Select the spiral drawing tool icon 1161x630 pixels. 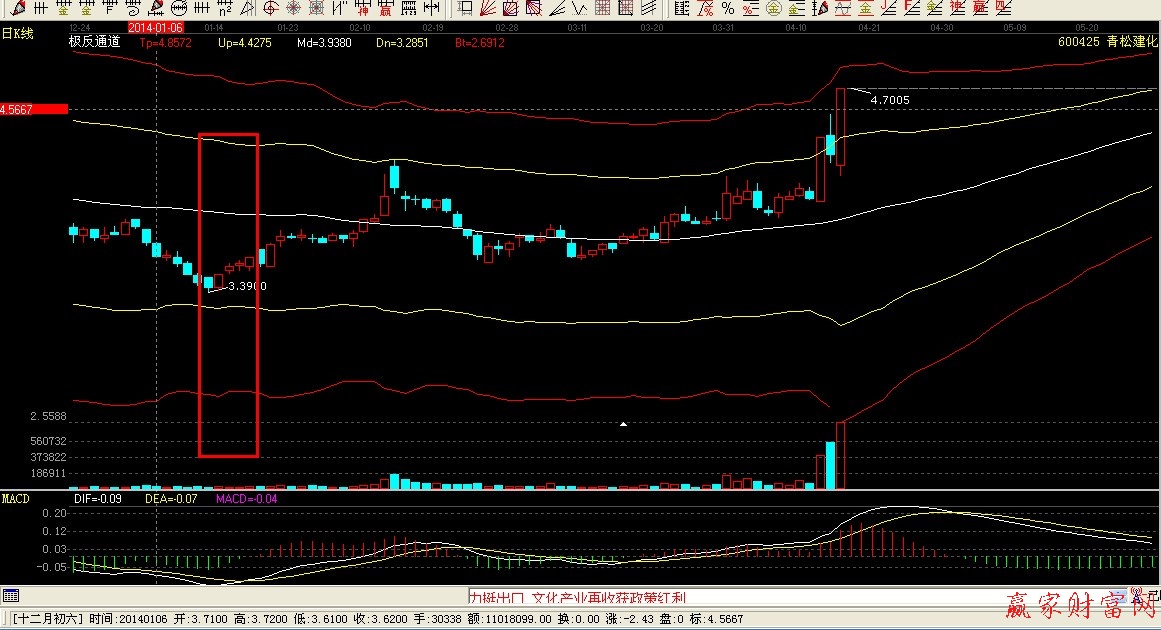[132, 8]
